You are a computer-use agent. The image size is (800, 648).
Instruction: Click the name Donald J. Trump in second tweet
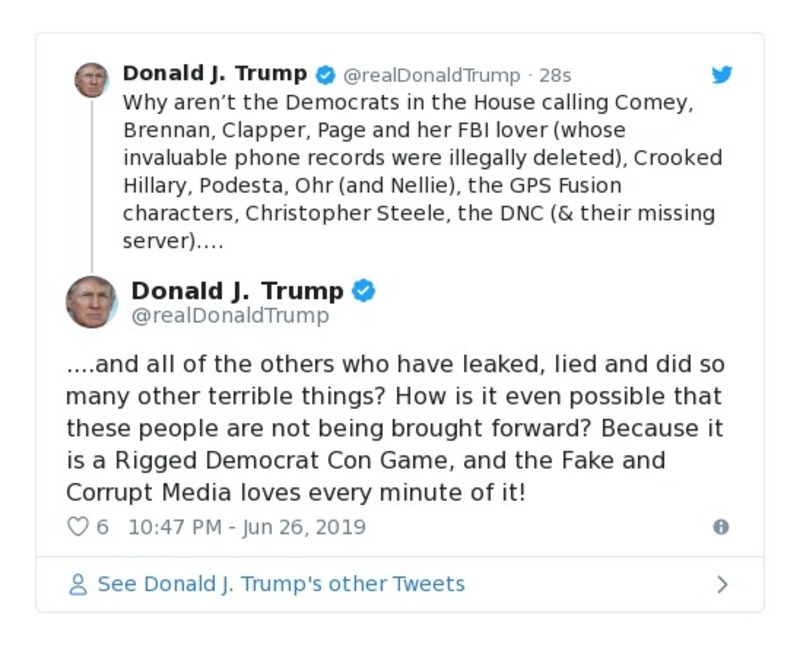click(x=238, y=290)
